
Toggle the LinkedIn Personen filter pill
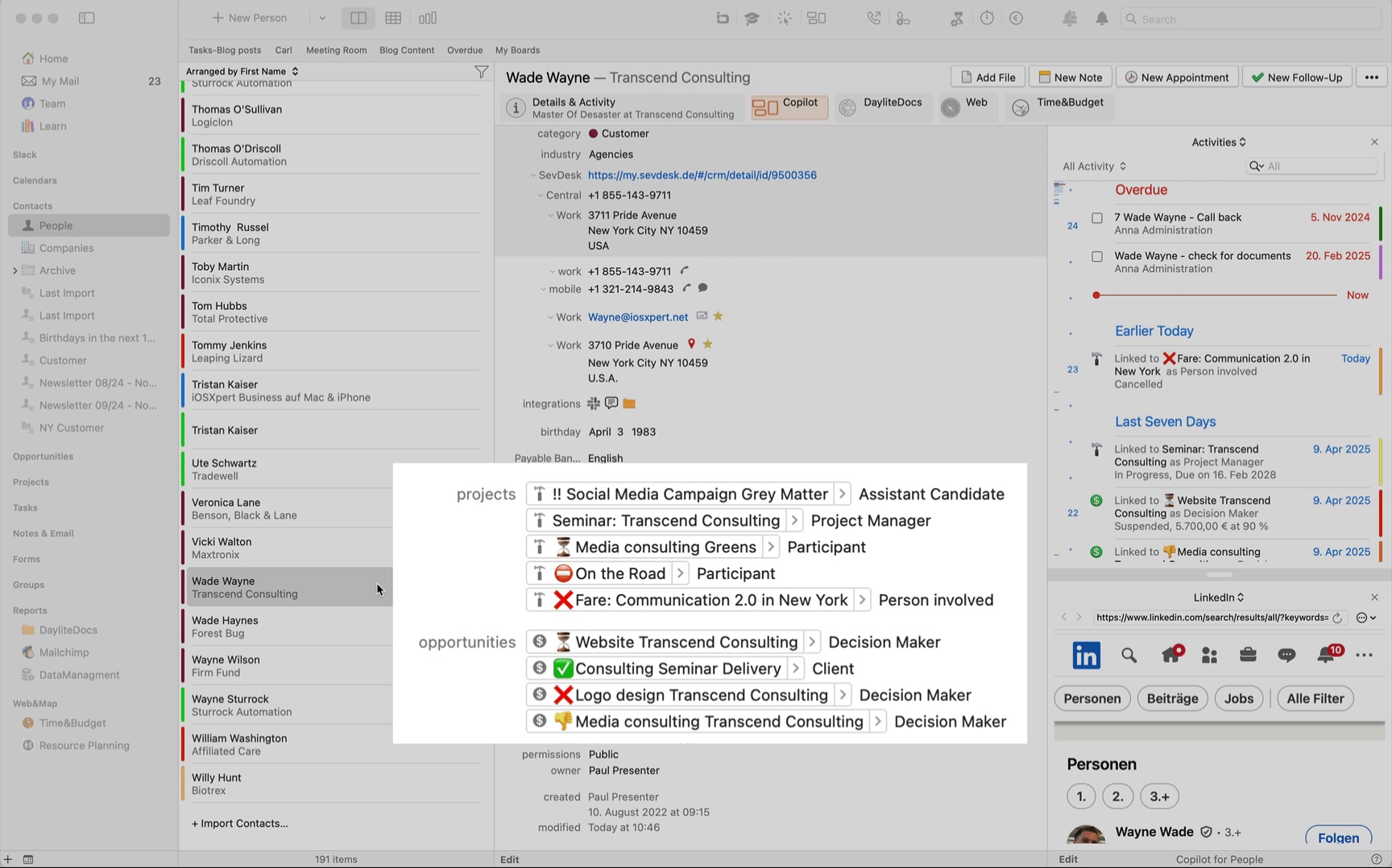coord(1092,698)
